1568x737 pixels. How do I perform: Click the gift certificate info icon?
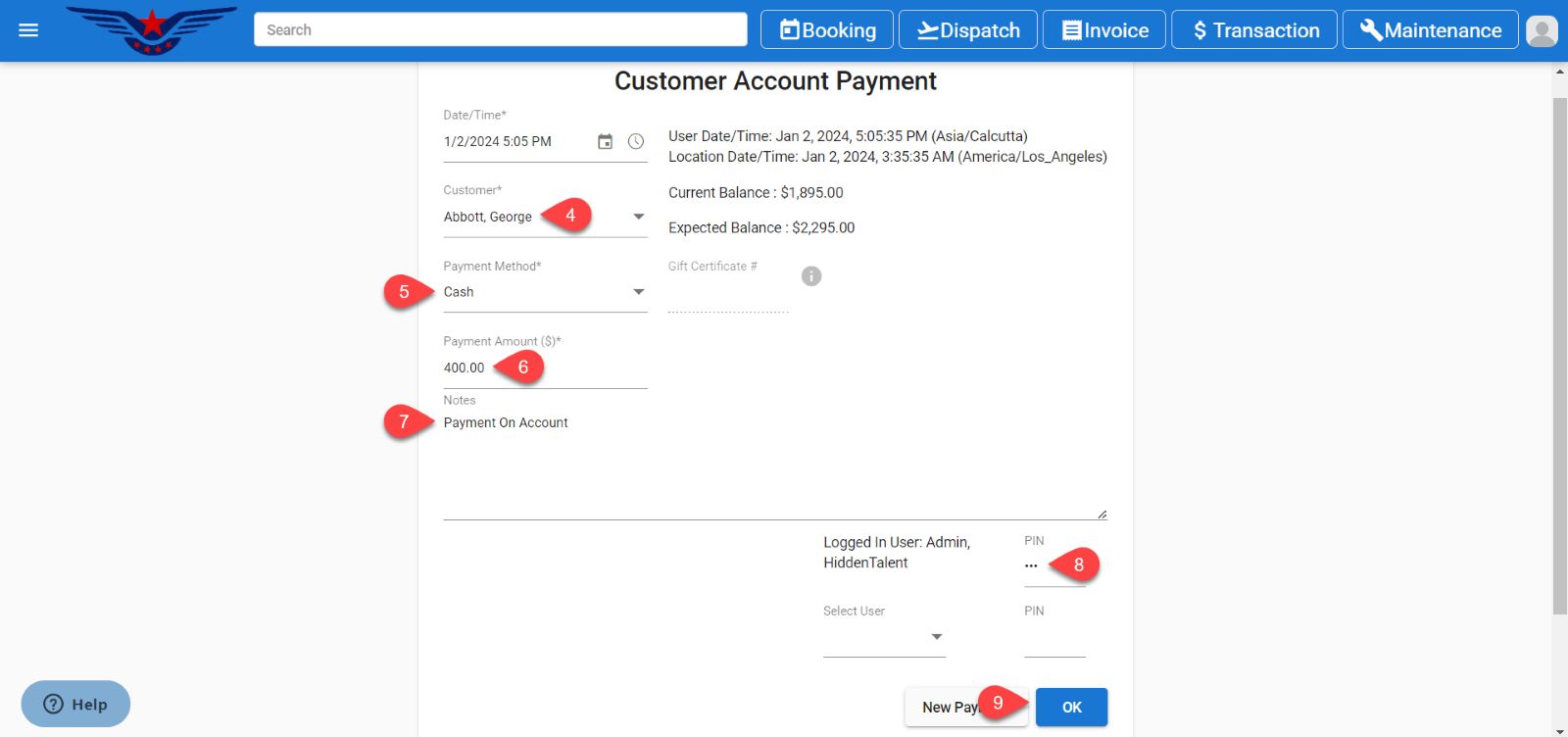(811, 276)
